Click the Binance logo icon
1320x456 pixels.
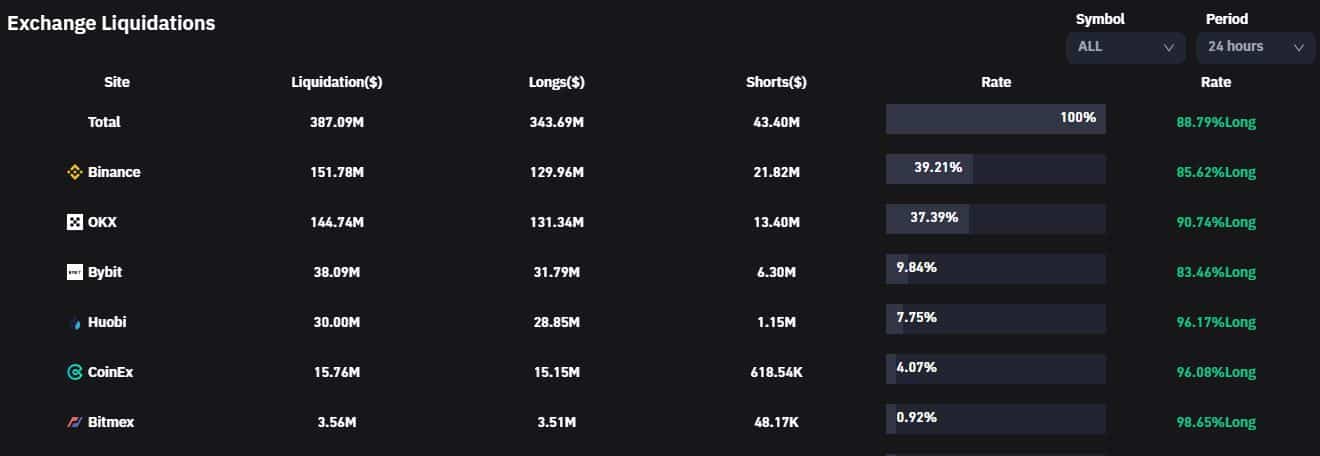(x=74, y=172)
